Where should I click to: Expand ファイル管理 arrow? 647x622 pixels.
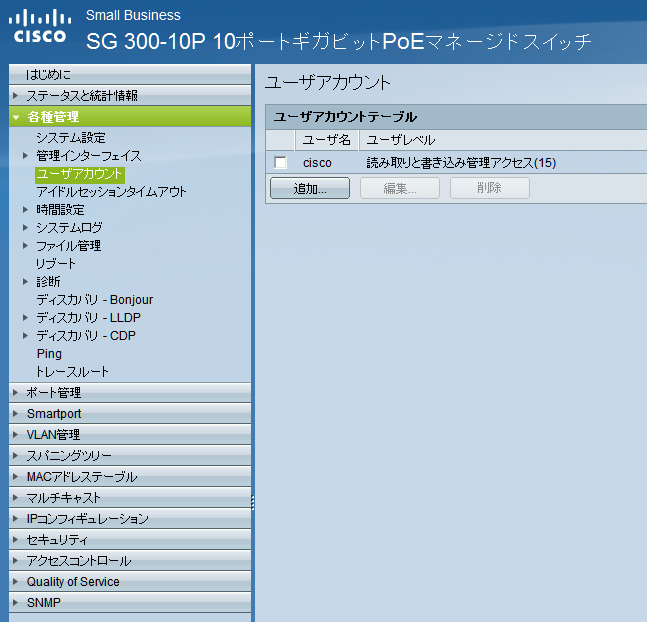(25, 246)
